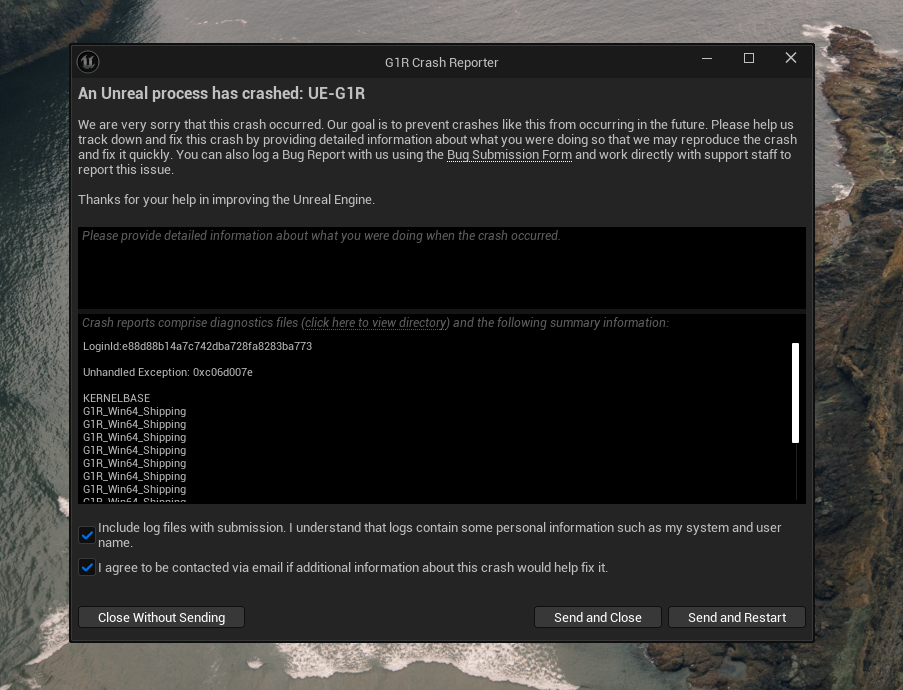
Task: Click the 'An Unreal process has crashed' heading
Action: (x=221, y=93)
